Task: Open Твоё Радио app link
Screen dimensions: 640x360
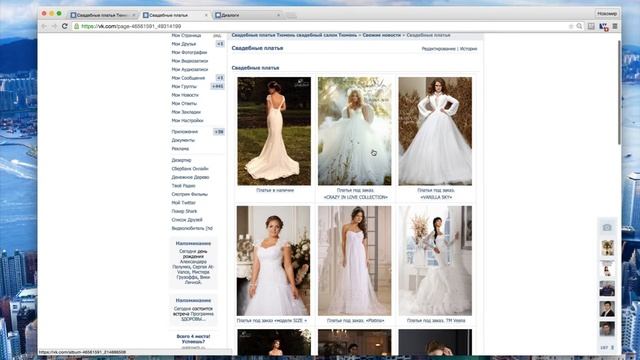Action: 183,186
